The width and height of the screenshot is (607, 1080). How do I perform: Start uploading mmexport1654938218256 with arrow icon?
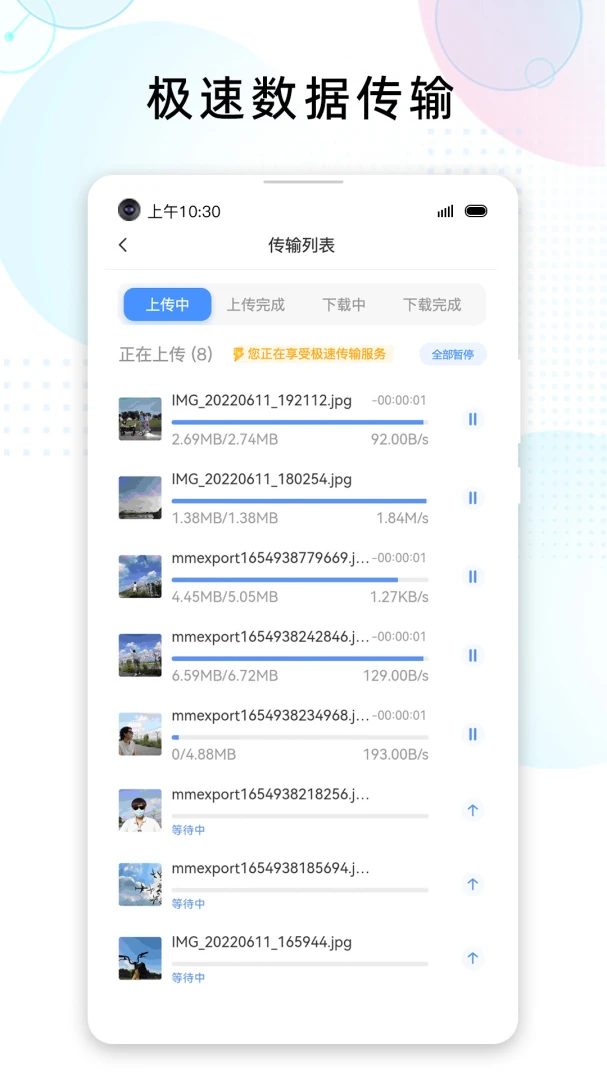point(473,810)
